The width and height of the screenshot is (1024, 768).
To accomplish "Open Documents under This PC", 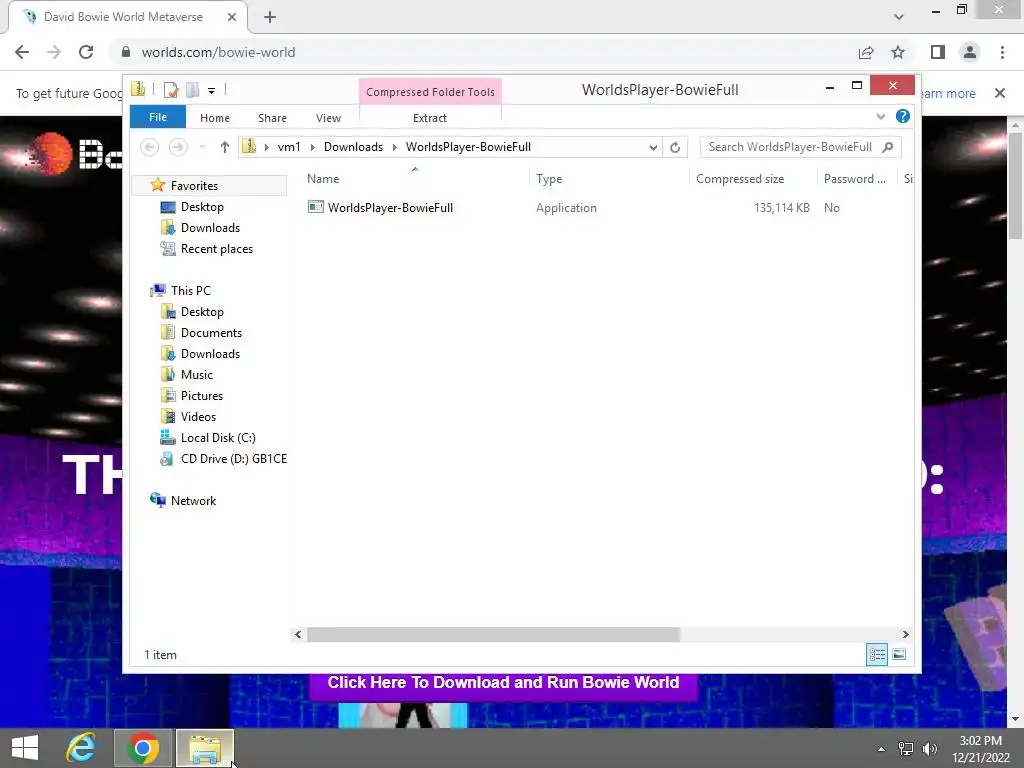I will pyautogui.click(x=211, y=333).
